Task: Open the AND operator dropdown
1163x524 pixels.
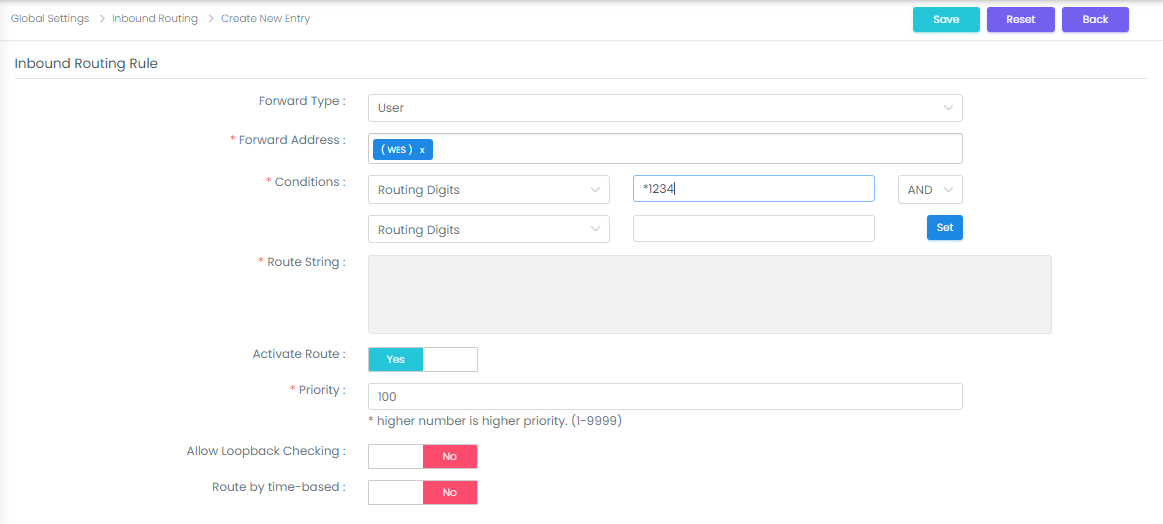Action: 930,189
